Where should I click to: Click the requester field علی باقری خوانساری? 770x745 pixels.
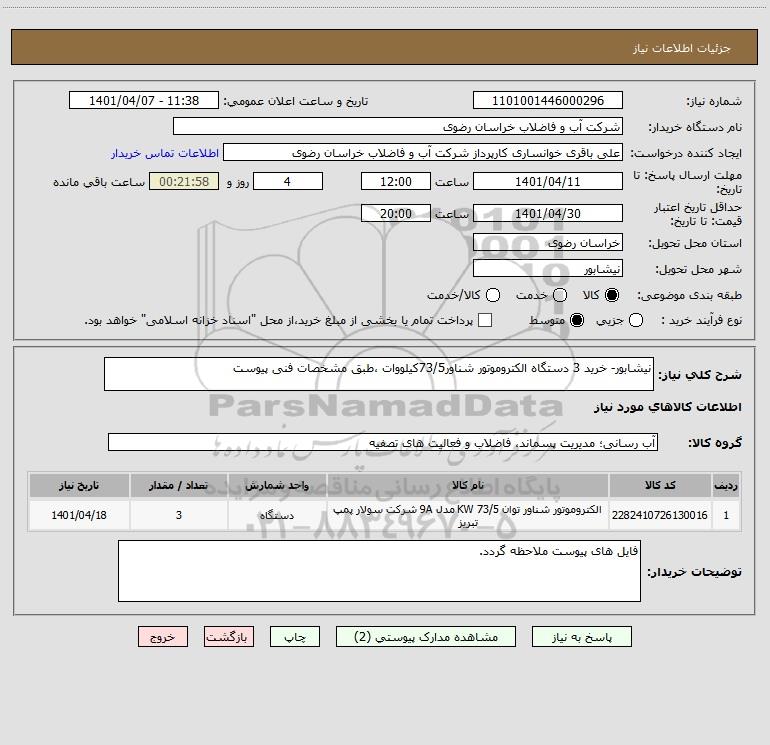[x=423, y=153]
